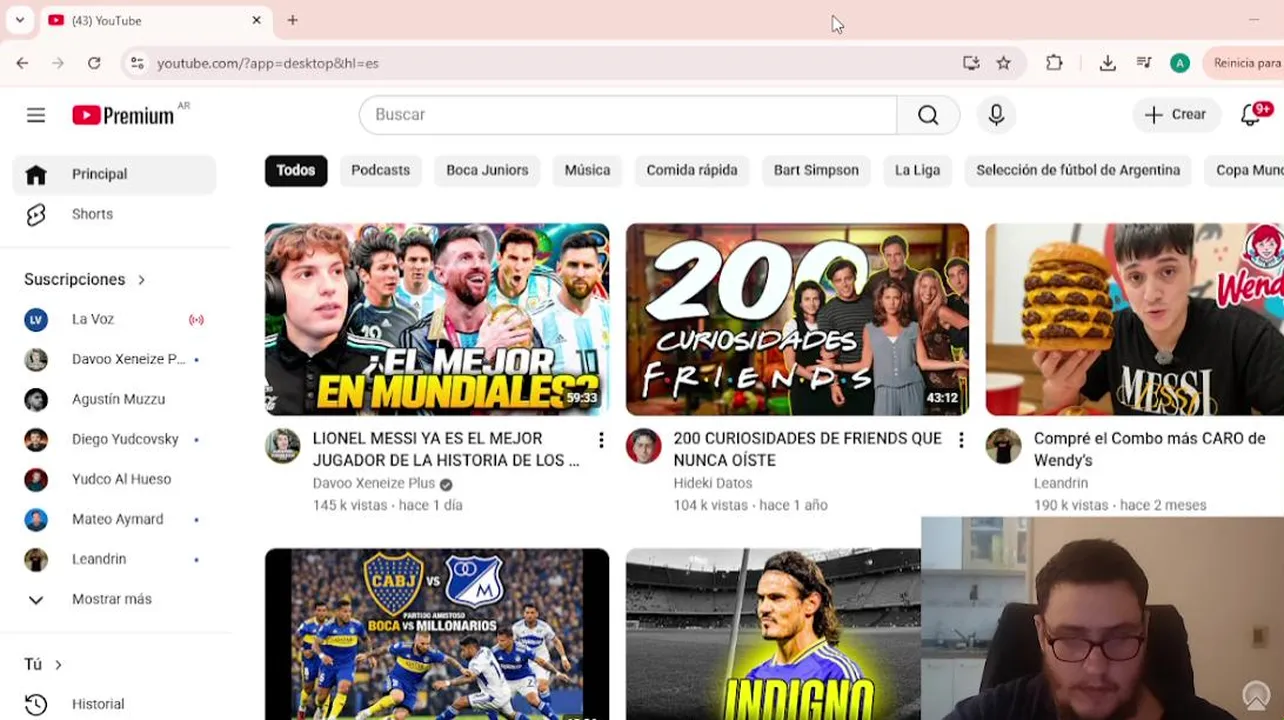Open browser downloads
This screenshot has height=720, width=1284.
tap(1108, 63)
